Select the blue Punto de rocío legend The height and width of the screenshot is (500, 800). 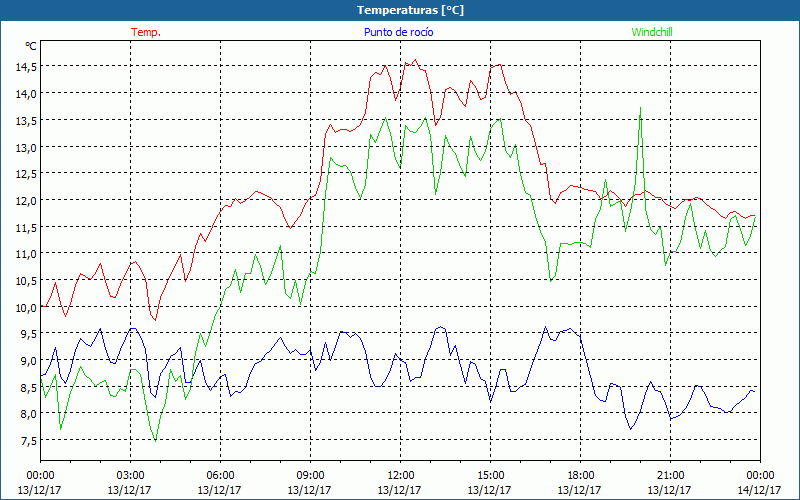(x=398, y=32)
